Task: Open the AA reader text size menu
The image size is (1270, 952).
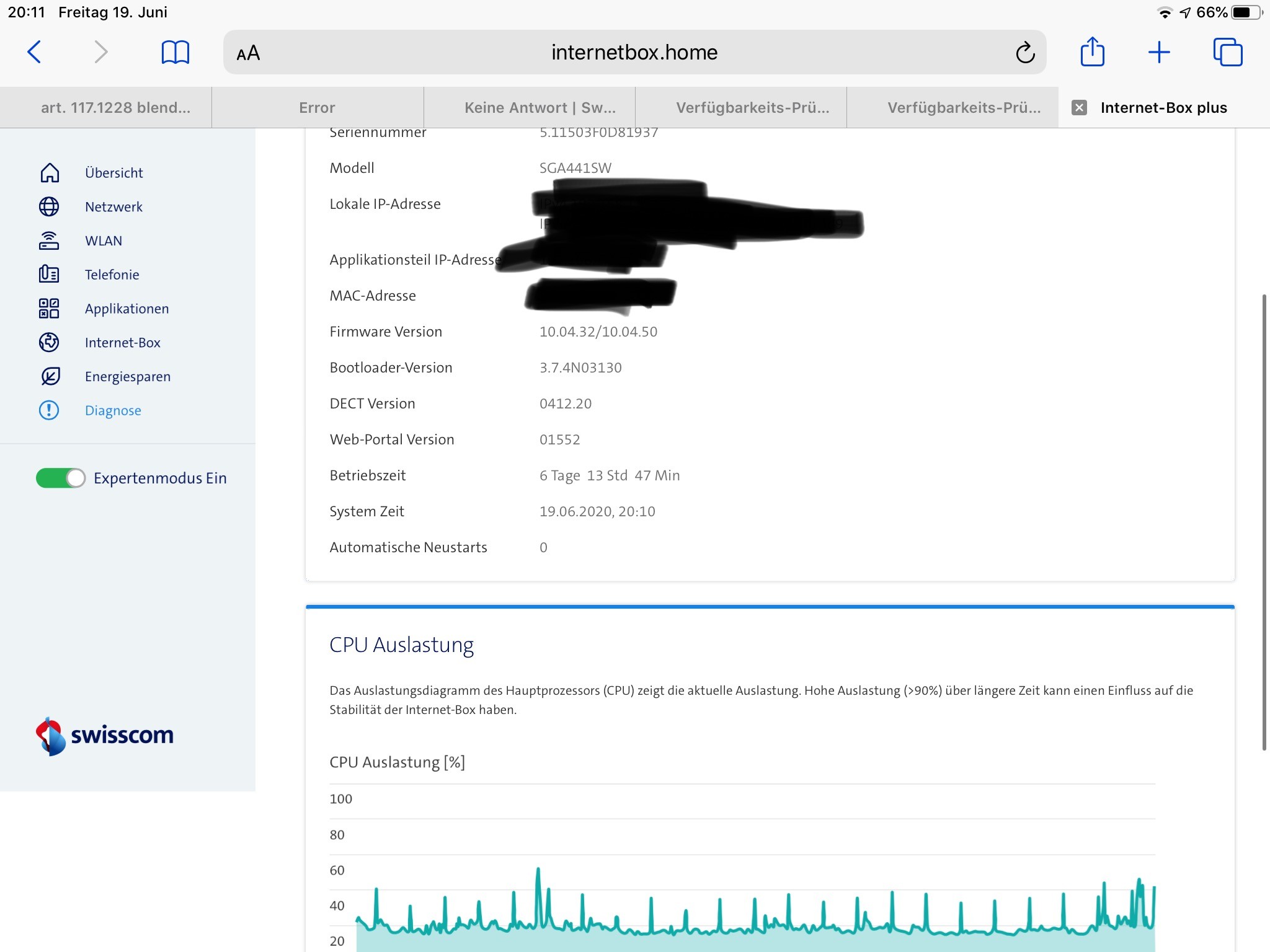Action: coord(248,53)
